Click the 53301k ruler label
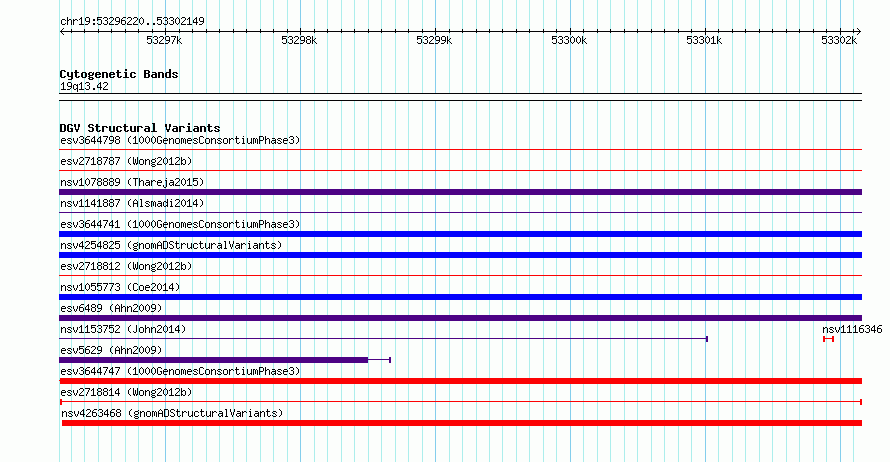 click(x=704, y=40)
